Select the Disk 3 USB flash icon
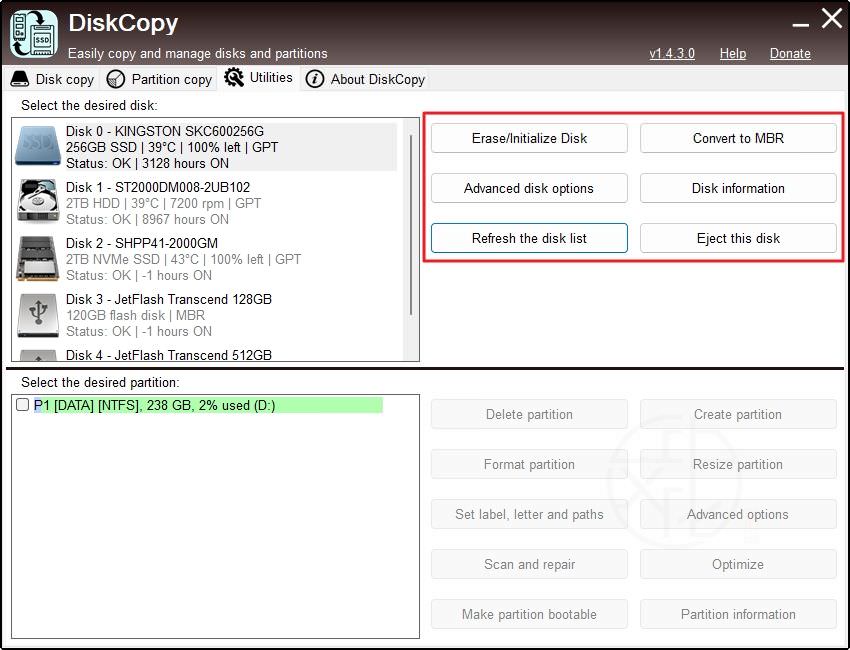 click(38, 314)
